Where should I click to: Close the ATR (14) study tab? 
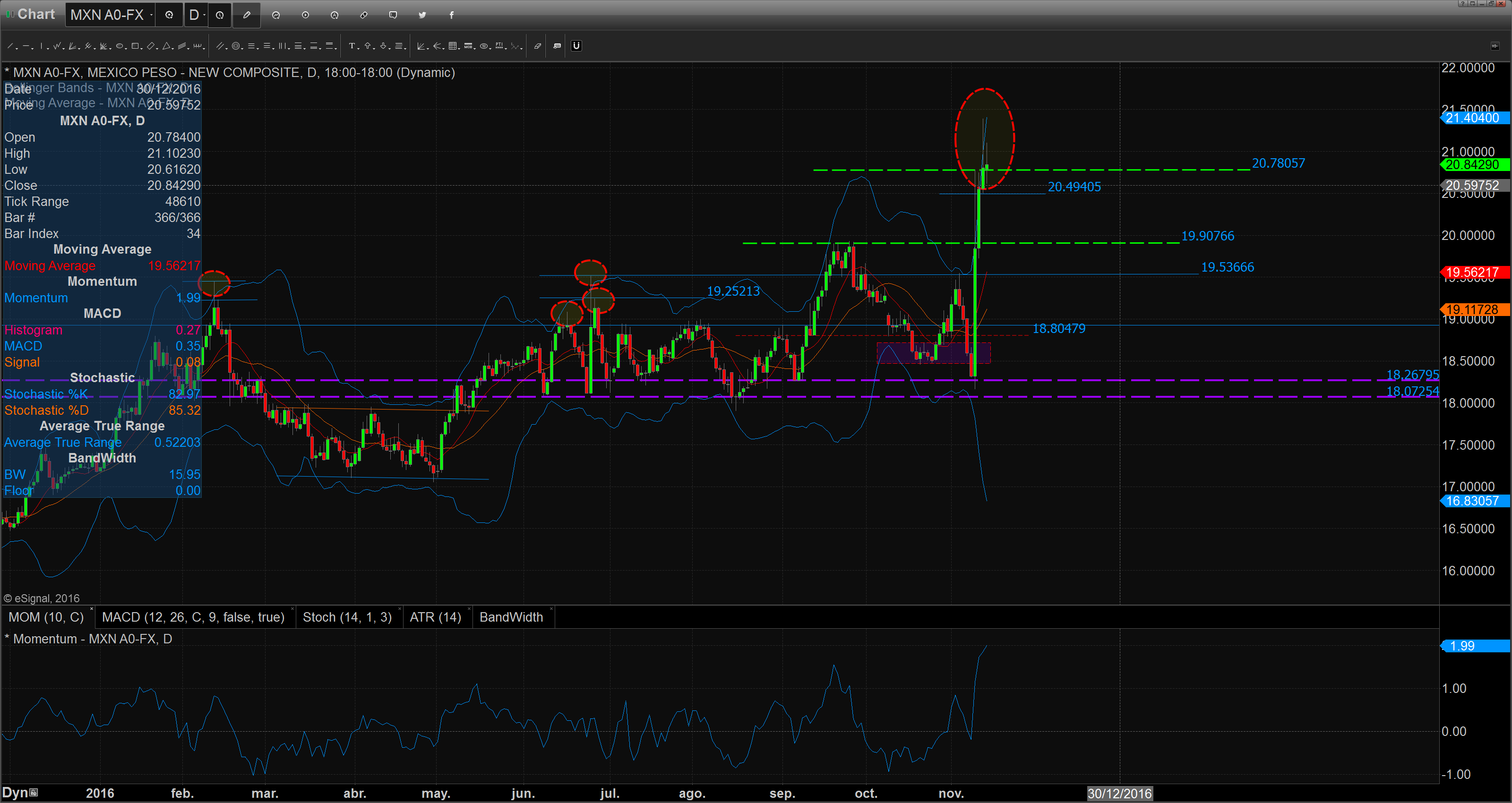[469, 609]
